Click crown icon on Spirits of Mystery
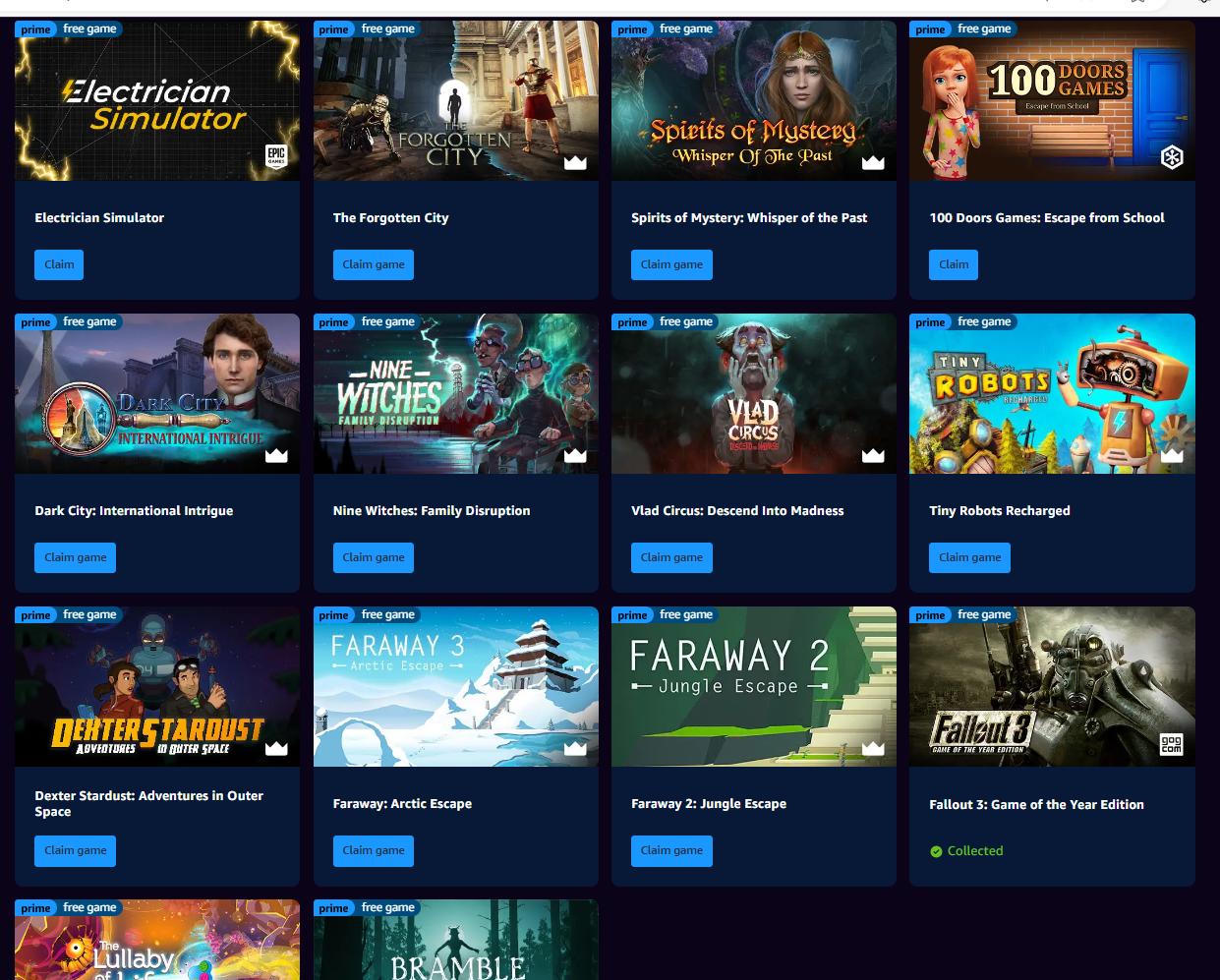This screenshot has width=1220, height=980. coord(873,162)
